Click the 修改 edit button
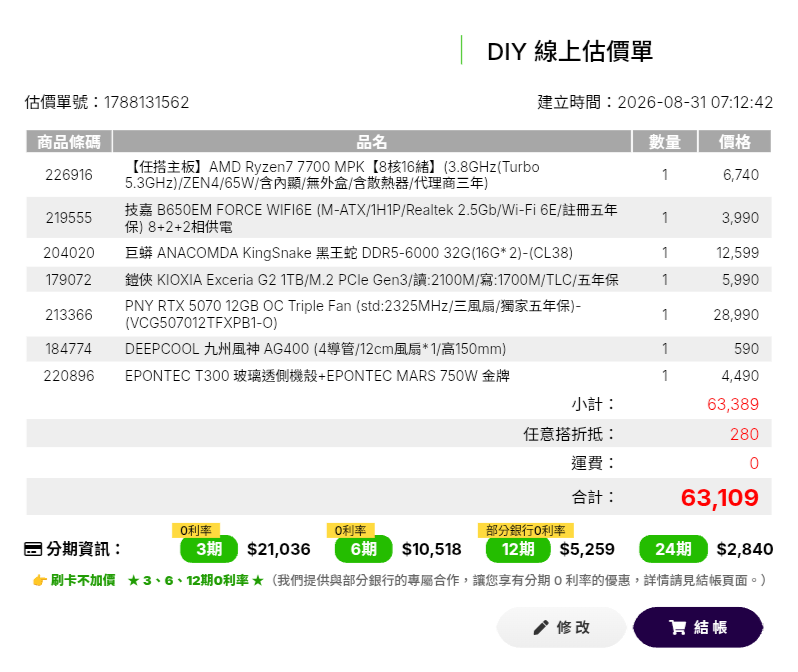 pos(561,627)
